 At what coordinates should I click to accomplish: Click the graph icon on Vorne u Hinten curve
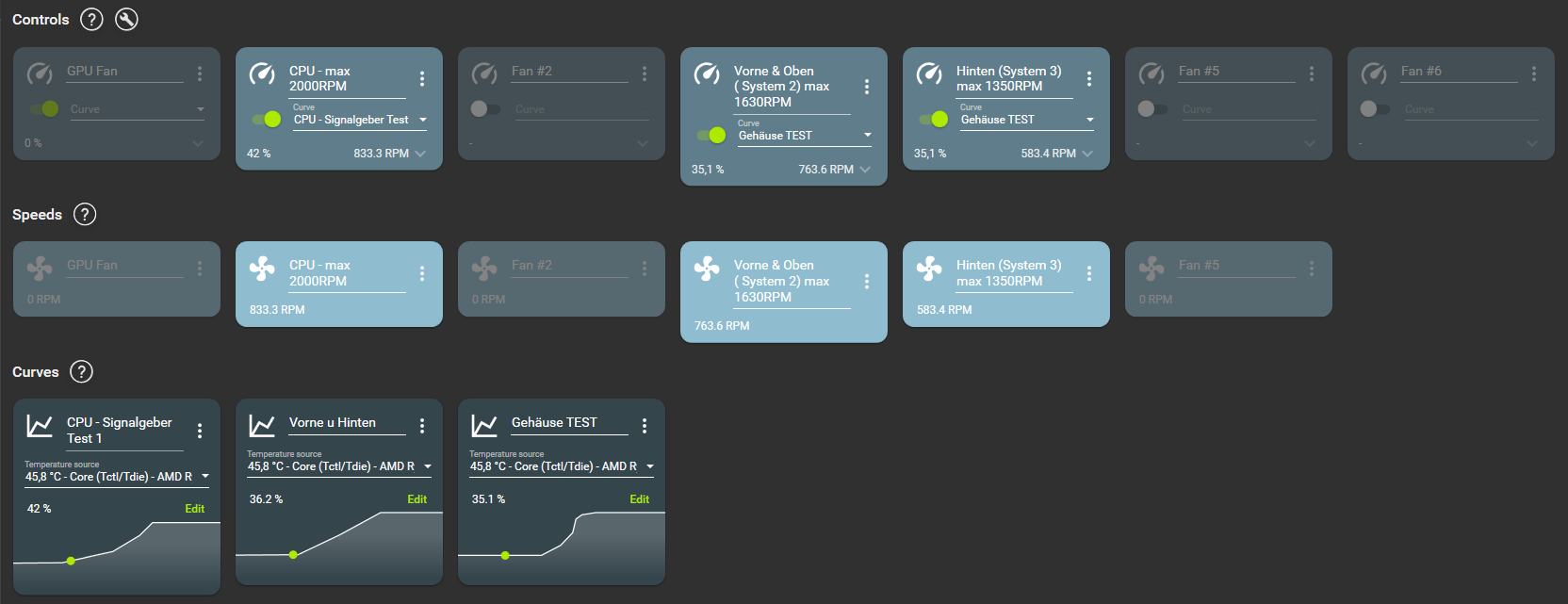[262, 426]
